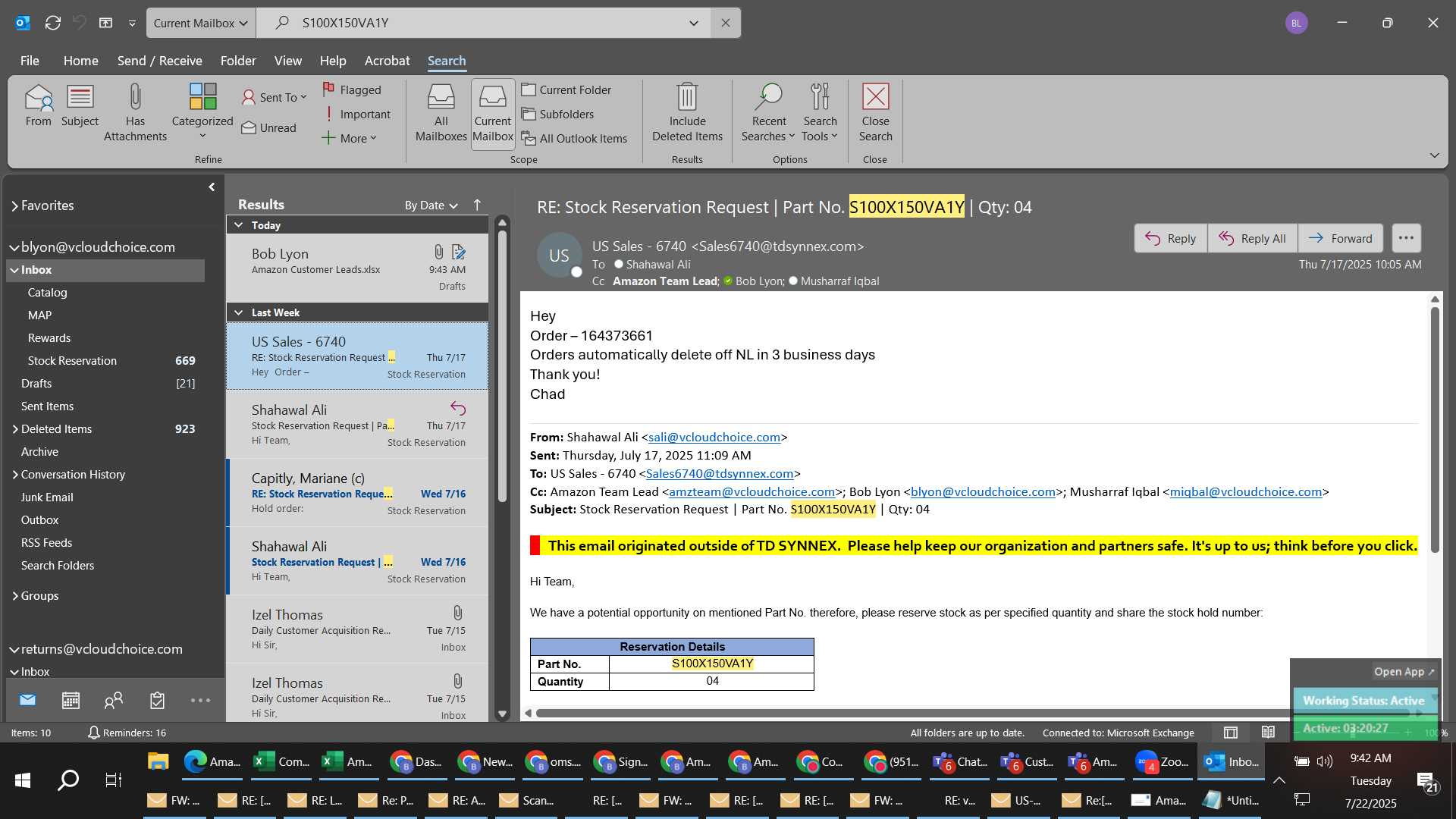Screen dimensions: 1456x819
Task: Open Task View on the taskbar
Action: point(113,780)
